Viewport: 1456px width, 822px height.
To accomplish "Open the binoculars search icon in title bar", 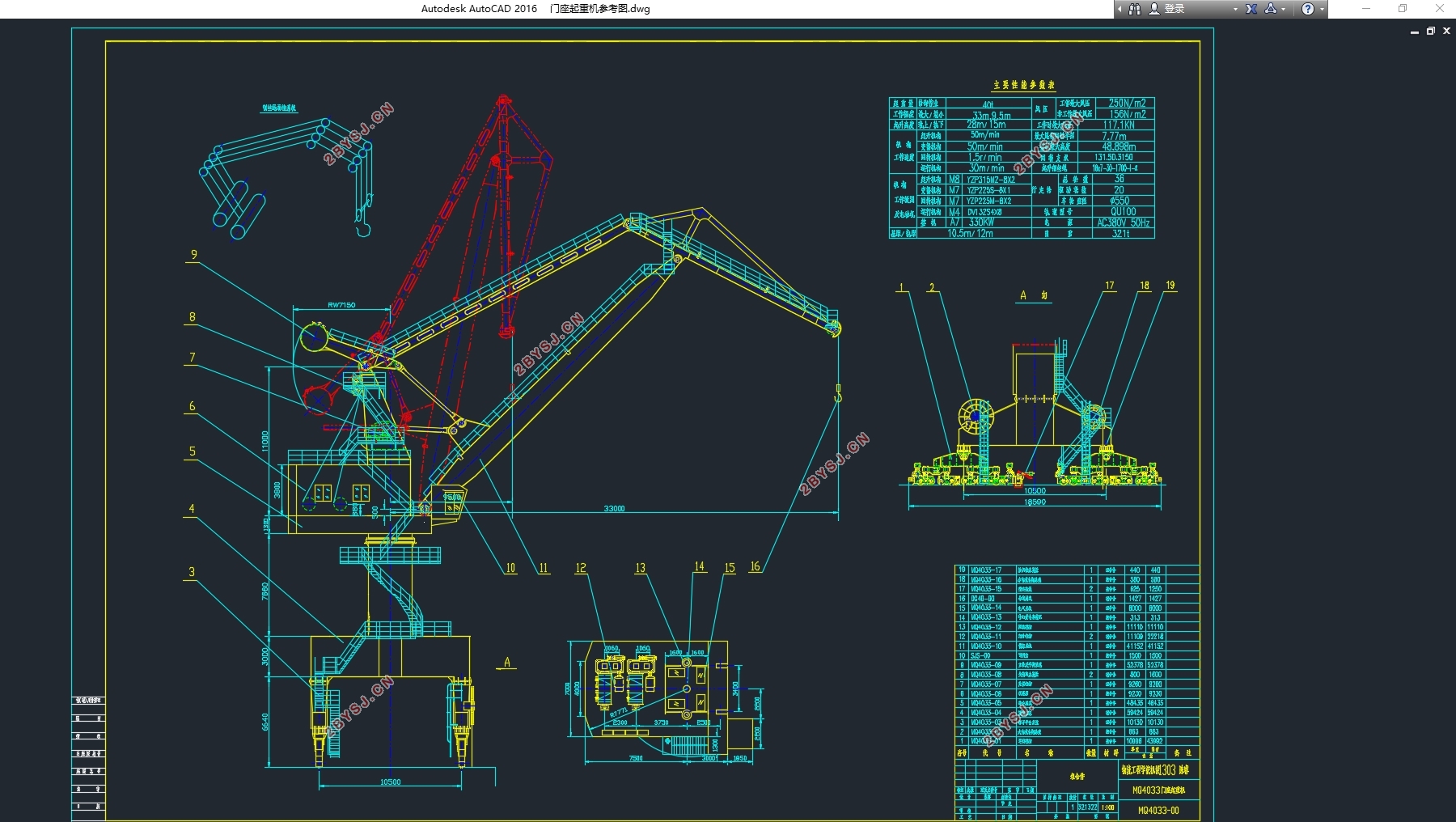I will click(1135, 9).
